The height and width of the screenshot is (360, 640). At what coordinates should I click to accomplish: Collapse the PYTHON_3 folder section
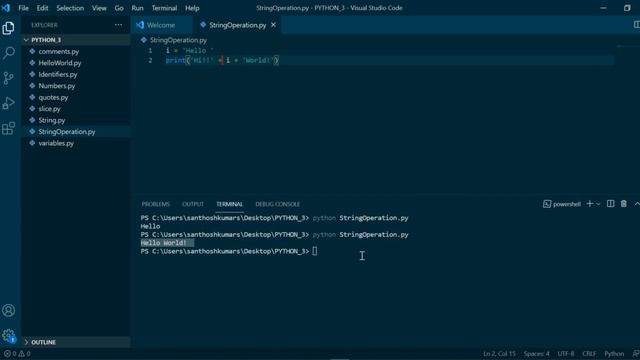pos(76,40)
